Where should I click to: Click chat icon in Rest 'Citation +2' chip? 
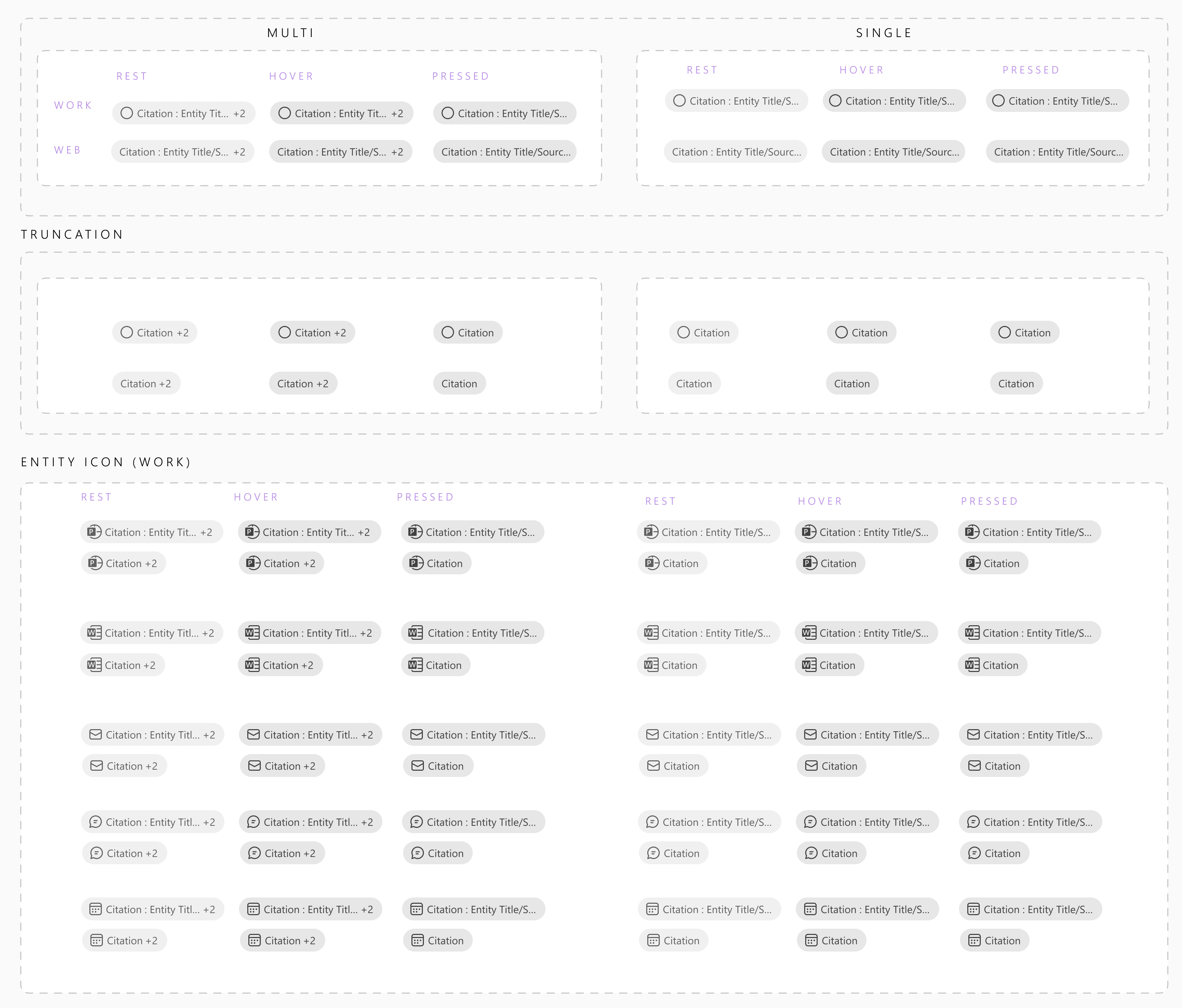[96, 854]
